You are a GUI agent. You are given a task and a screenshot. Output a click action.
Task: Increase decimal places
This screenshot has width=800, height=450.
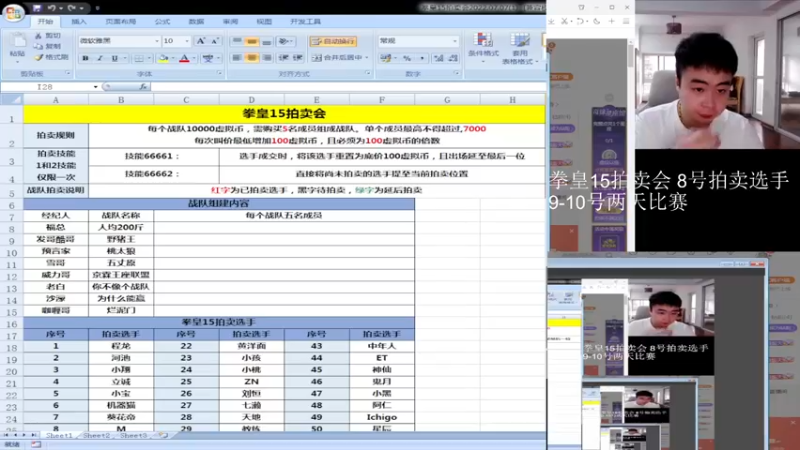438,58
